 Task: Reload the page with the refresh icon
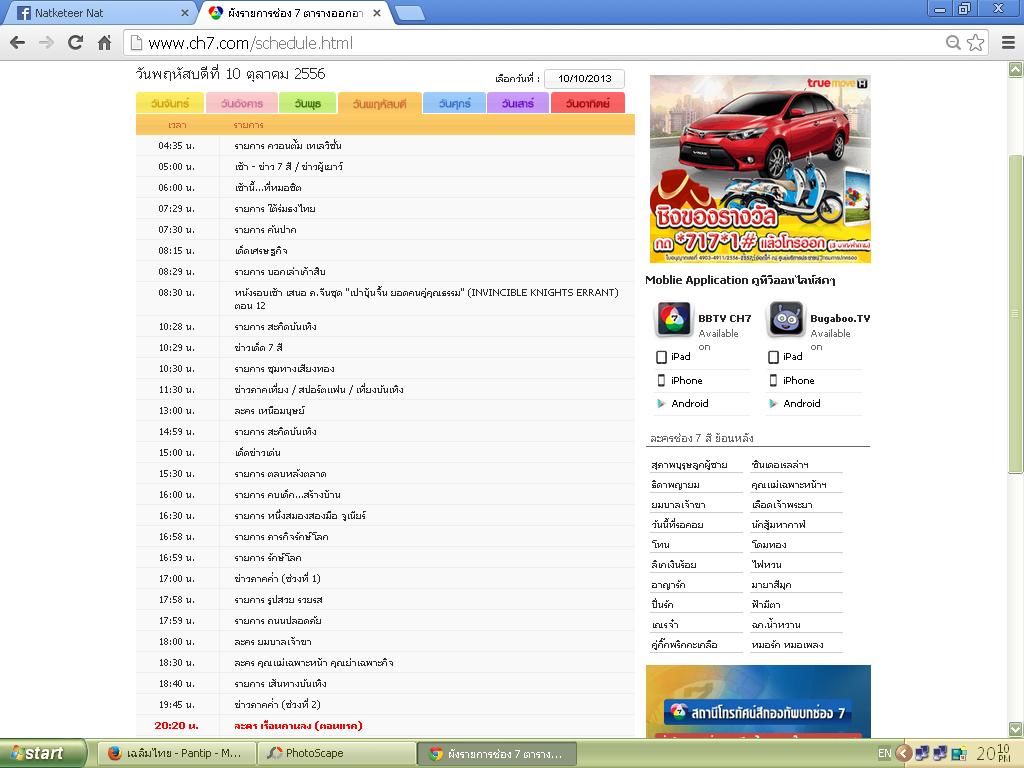(x=75, y=43)
